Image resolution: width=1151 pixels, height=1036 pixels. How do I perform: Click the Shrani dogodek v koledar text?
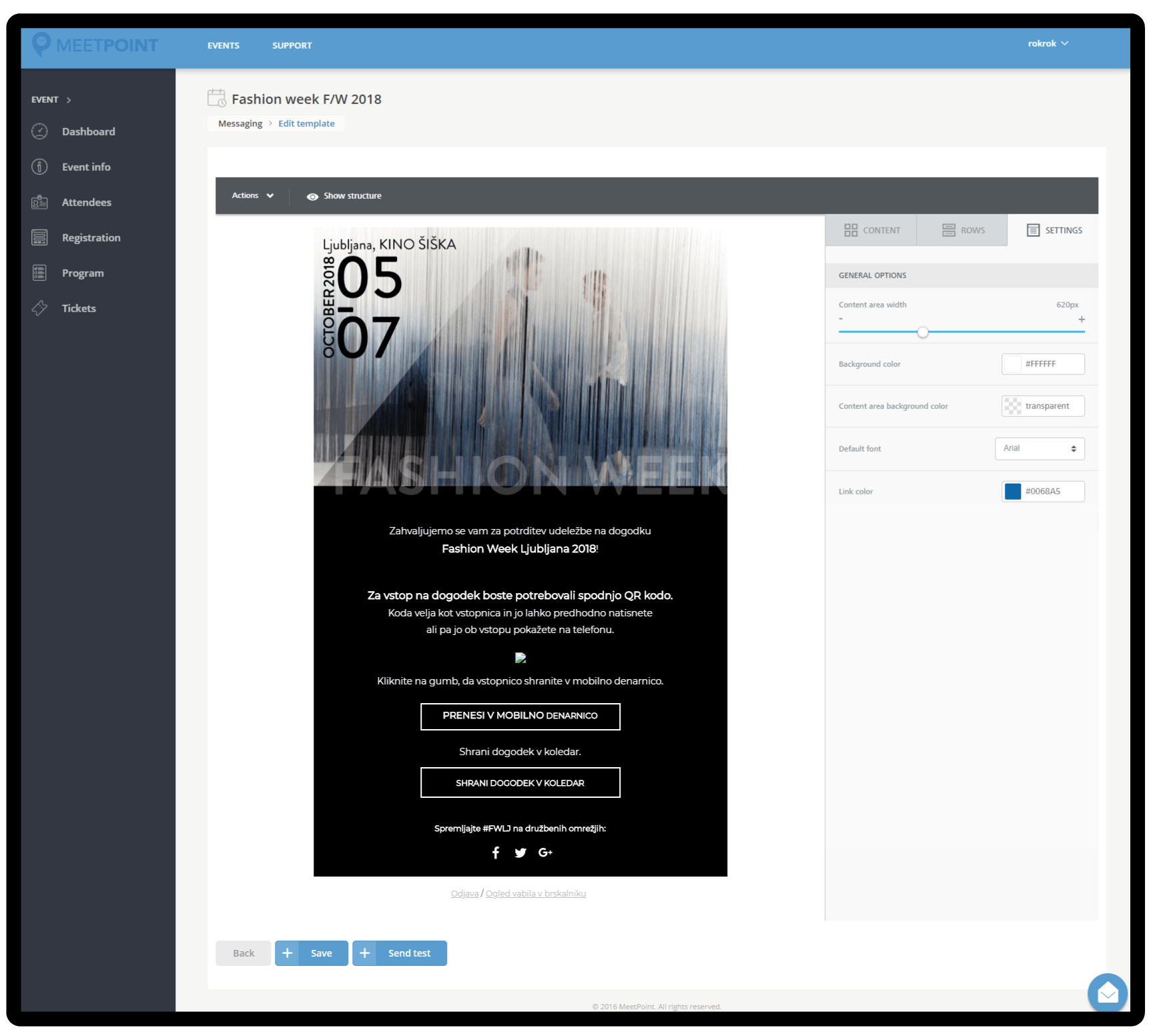coord(520,752)
